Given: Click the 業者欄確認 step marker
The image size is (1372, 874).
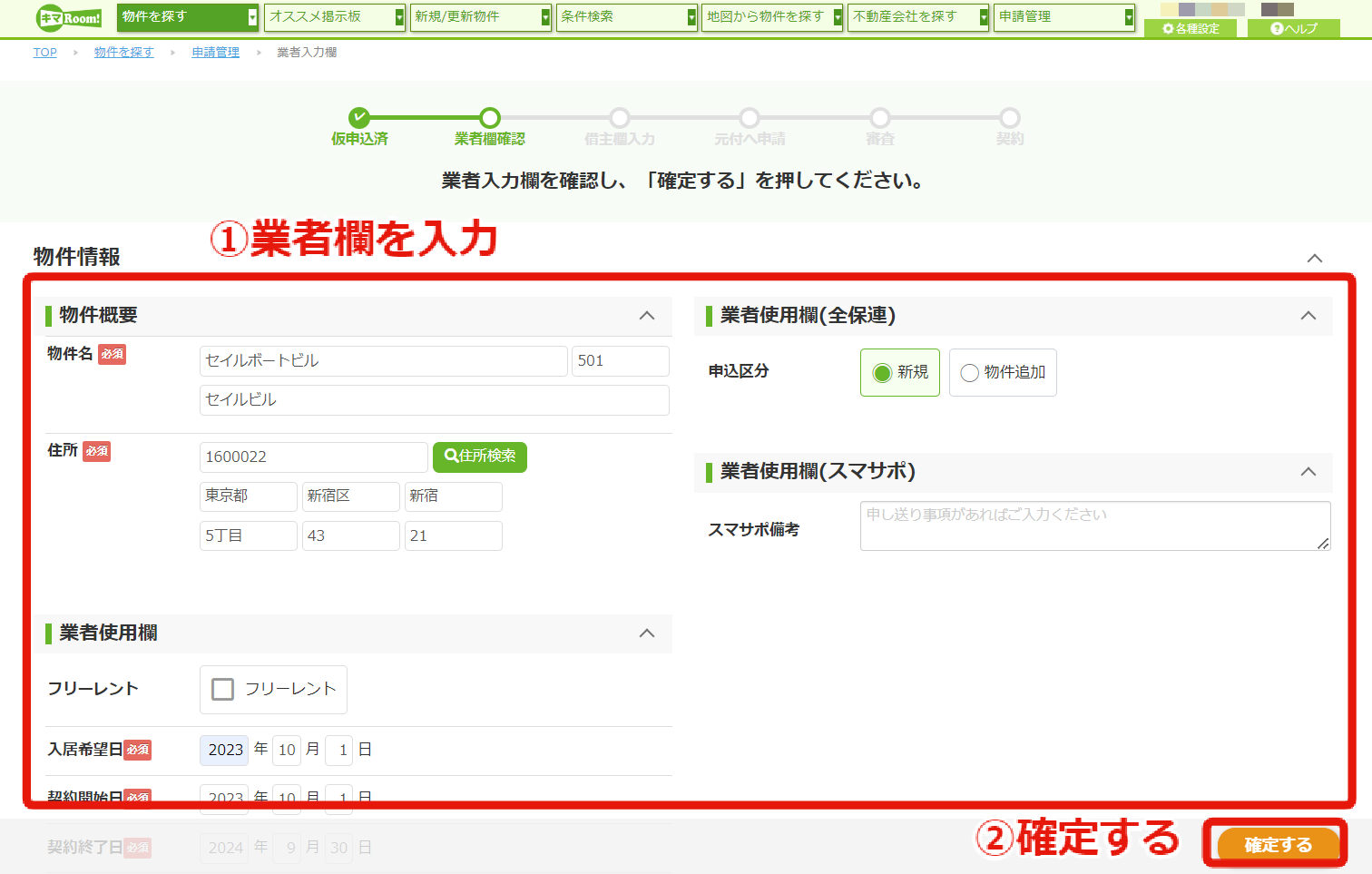Looking at the screenshot, I should (x=490, y=118).
